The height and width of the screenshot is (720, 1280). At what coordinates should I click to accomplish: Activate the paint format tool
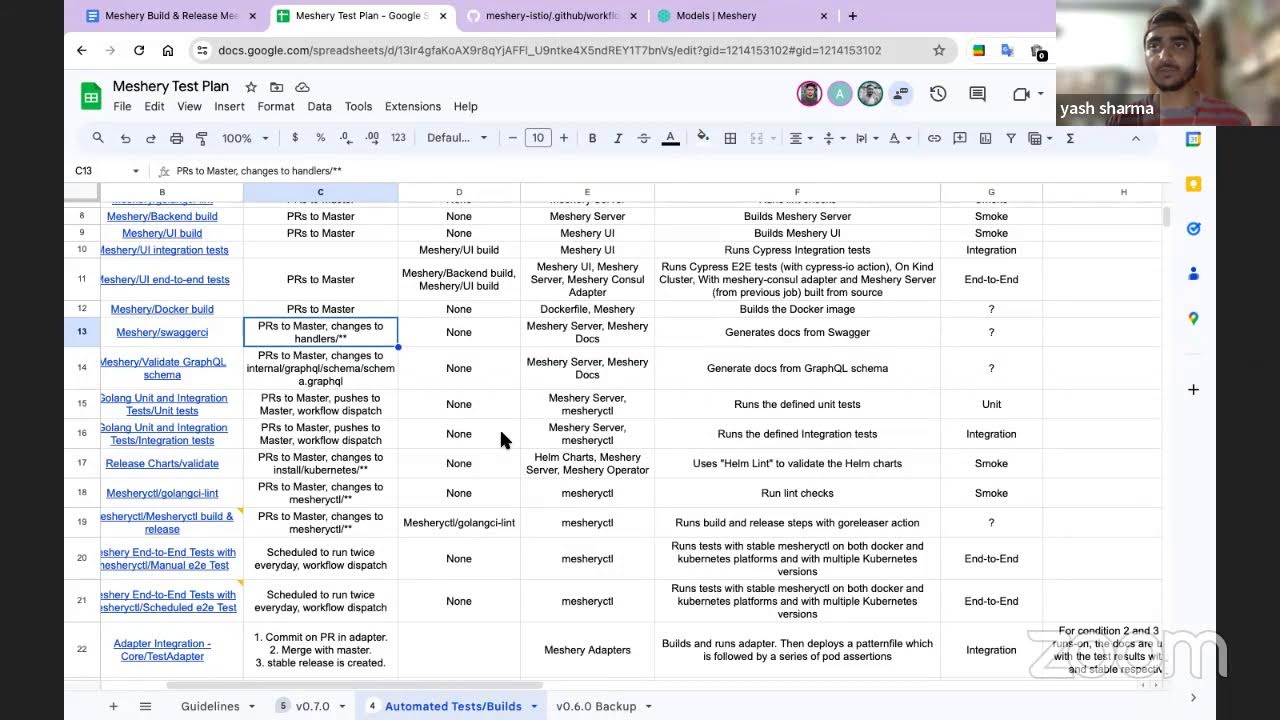201,138
